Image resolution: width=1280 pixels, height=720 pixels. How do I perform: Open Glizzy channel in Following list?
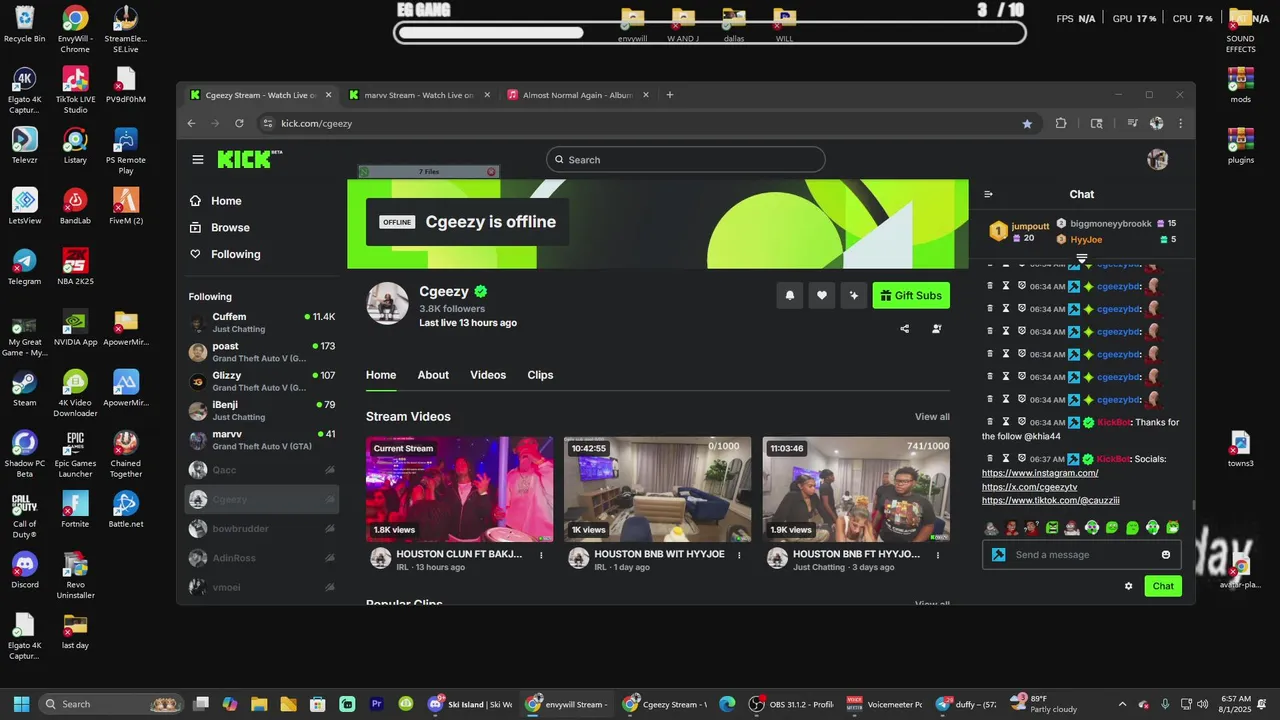click(262, 381)
